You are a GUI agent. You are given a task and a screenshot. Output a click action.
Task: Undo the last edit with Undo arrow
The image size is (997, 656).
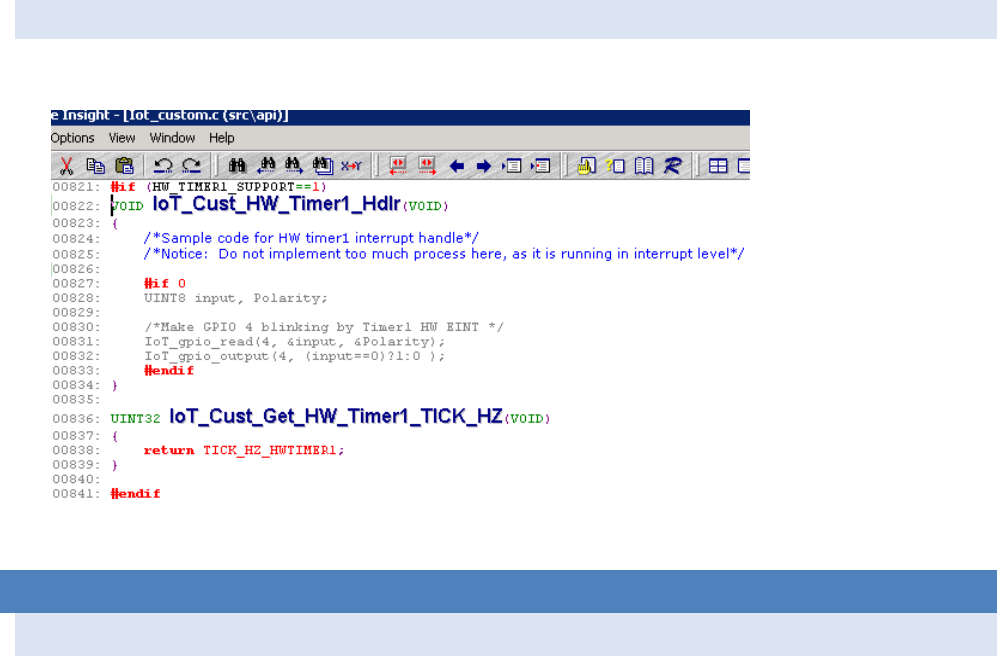tap(163, 166)
